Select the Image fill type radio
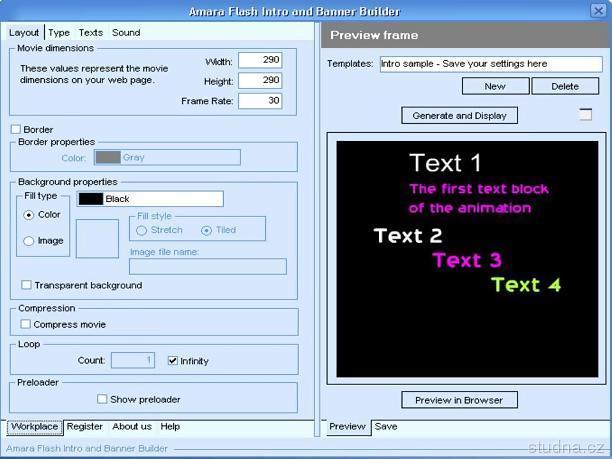 (x=28, y=241)
